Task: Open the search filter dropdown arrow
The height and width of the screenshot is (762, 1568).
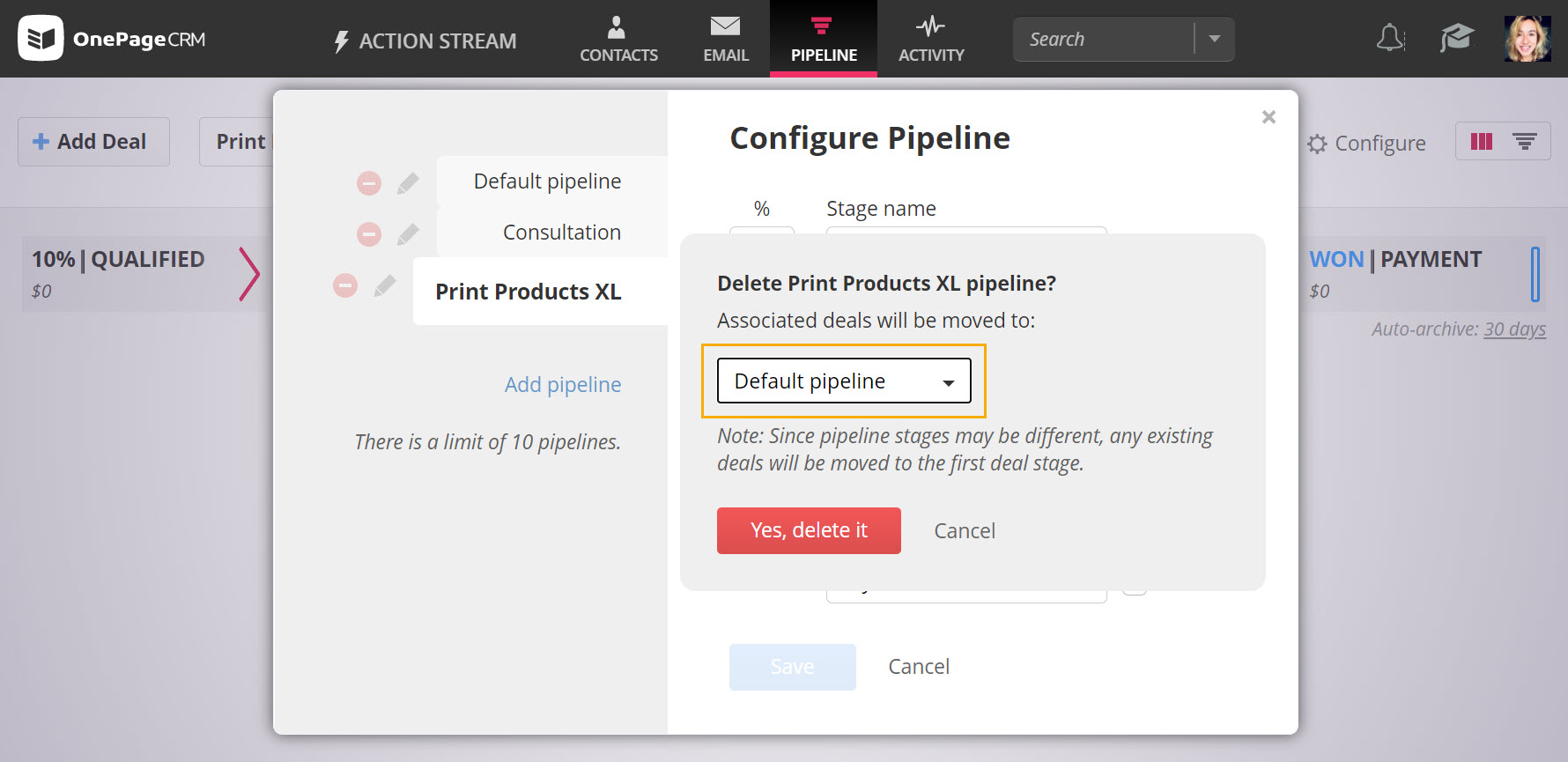Action: (1215, 39)
